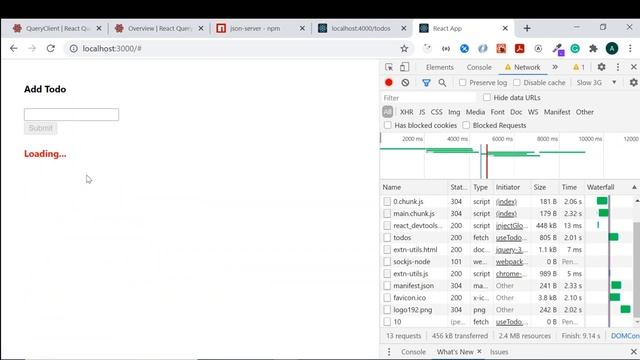Select checkbox for favicon.ico row

pyautogui.click(x=387, y=298)
